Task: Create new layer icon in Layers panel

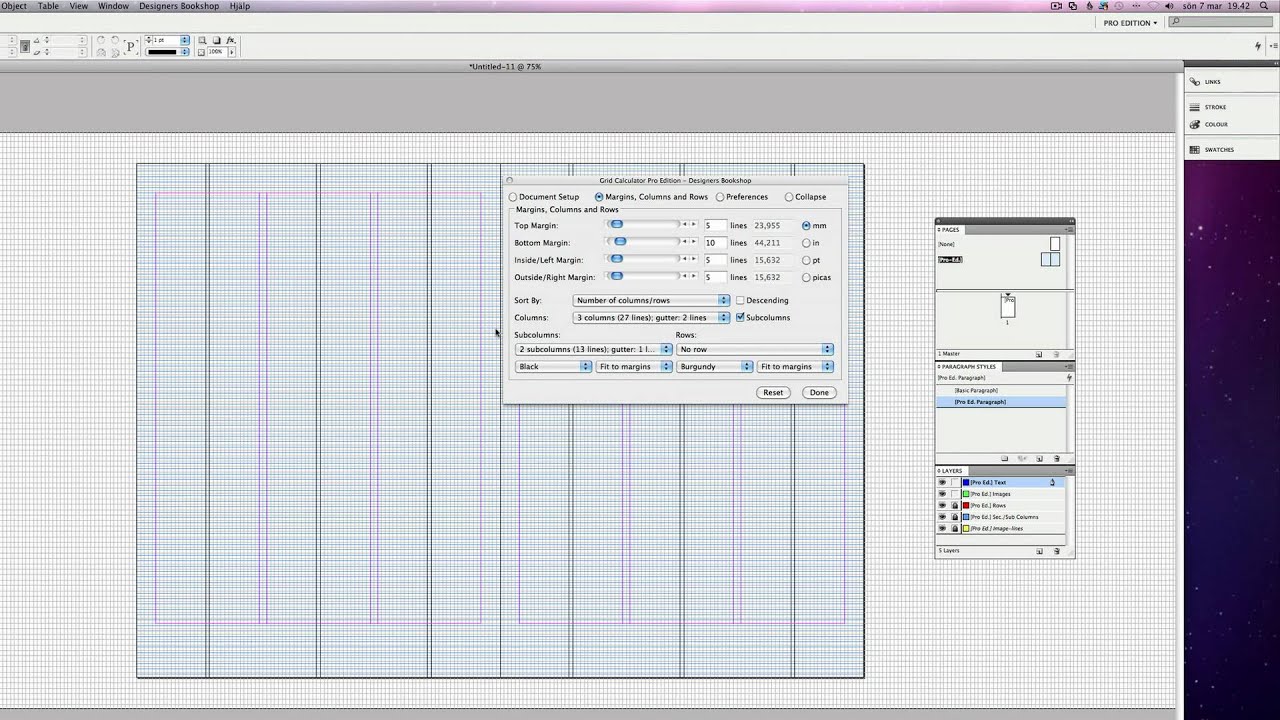Action: click(1040, 551)
